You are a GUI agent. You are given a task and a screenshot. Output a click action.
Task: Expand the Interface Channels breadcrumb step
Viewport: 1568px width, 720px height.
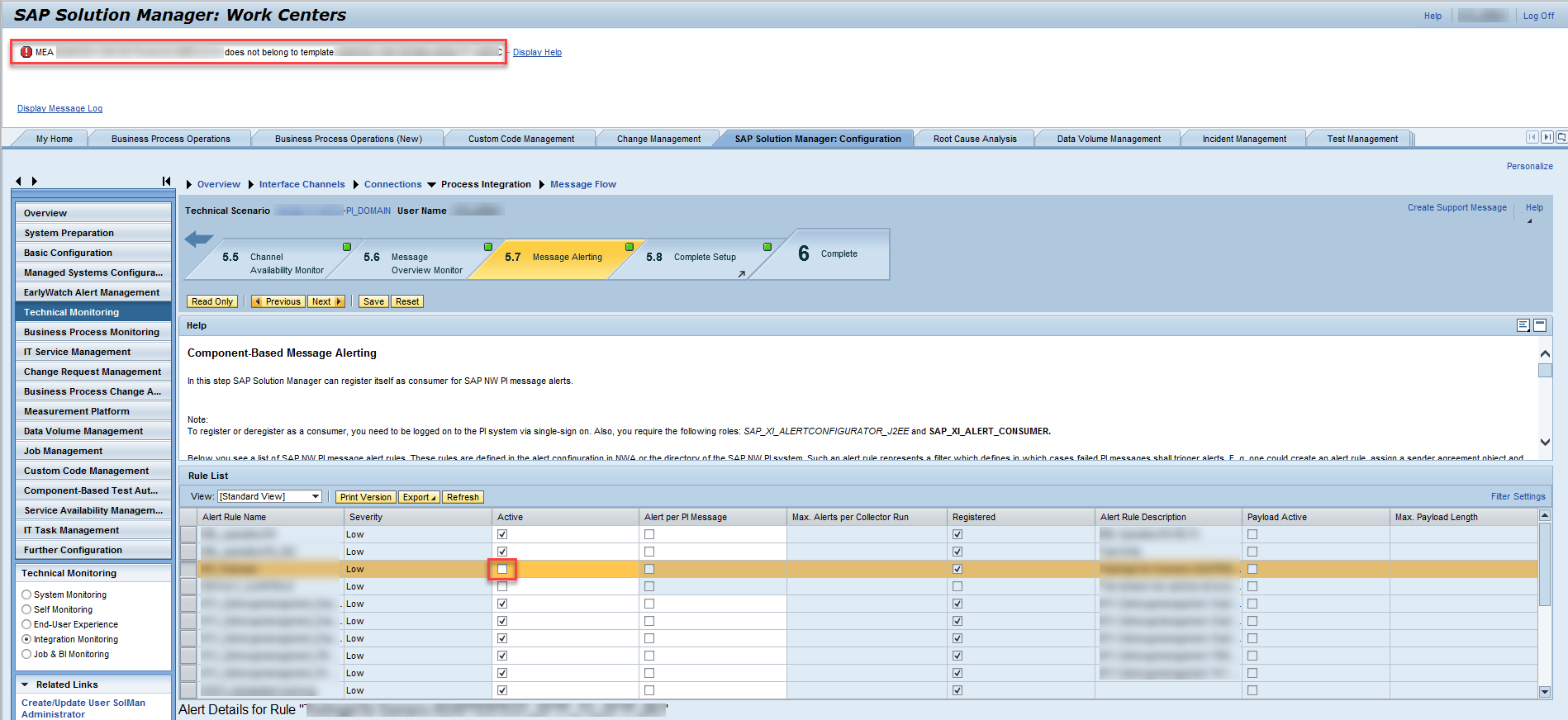(x=251, y=185)
